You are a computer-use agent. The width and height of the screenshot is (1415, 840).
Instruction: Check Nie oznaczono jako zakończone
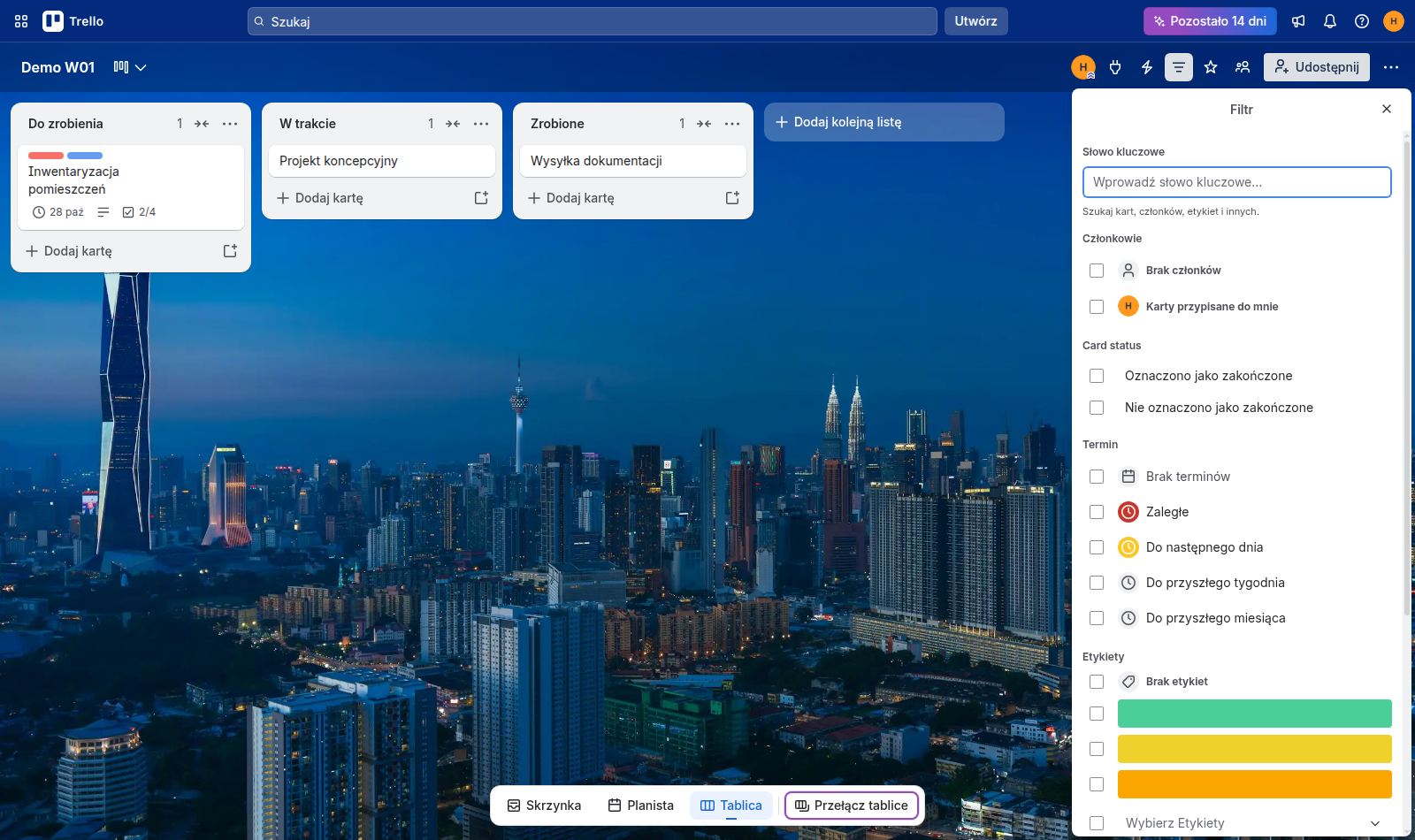pyautogui.click(x=1097, y=408)
